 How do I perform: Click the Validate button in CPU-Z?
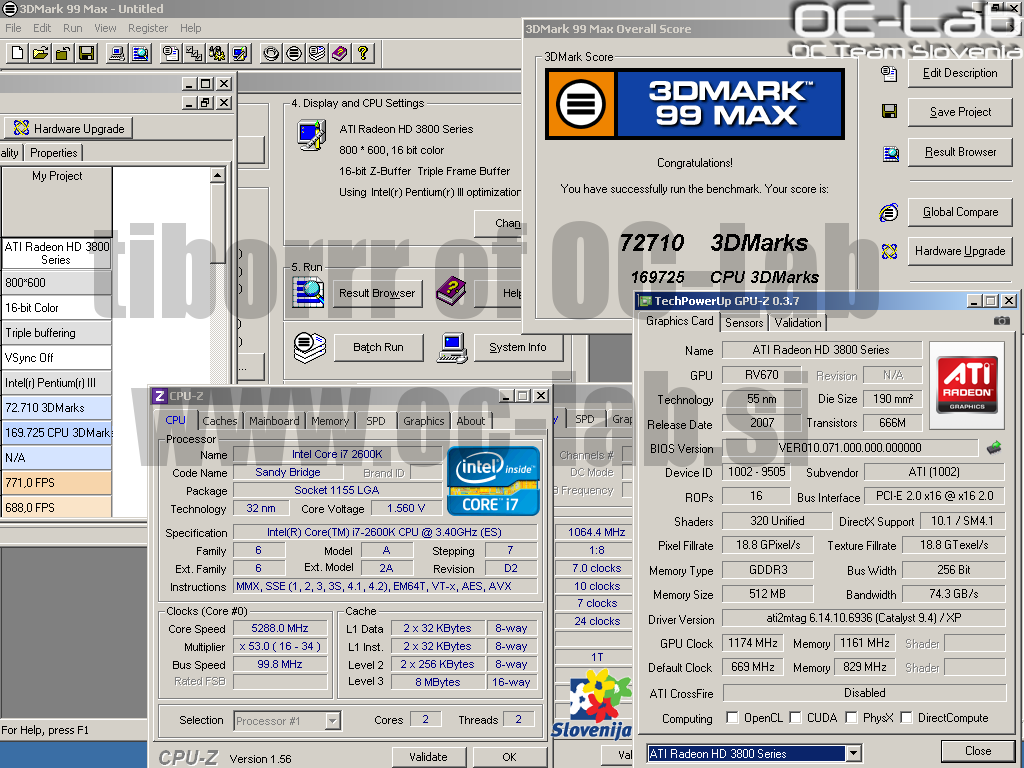pyautogui.click(x=428, y=757)
